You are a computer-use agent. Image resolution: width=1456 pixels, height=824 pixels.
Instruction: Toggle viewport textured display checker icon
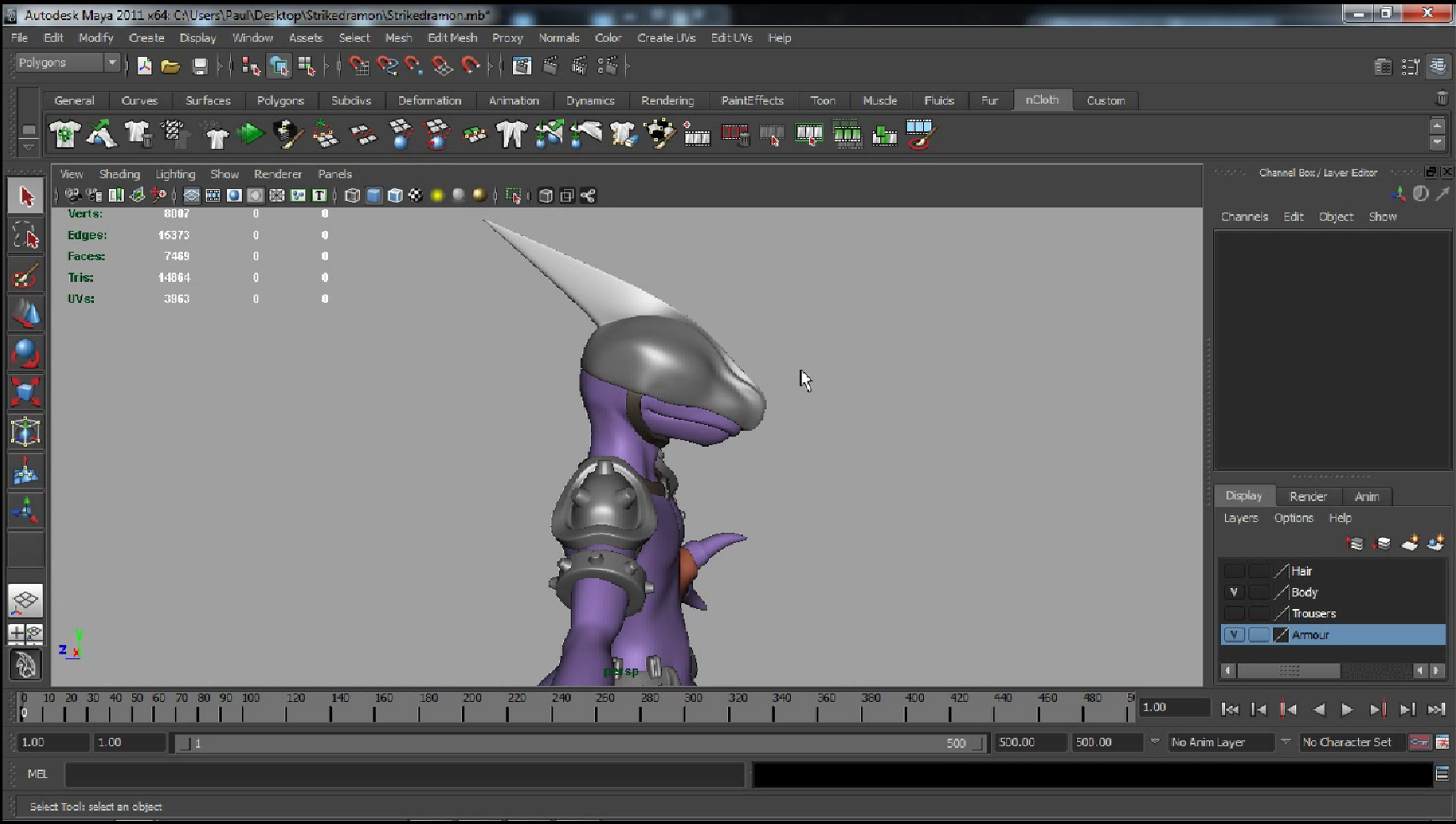[416, 196]
